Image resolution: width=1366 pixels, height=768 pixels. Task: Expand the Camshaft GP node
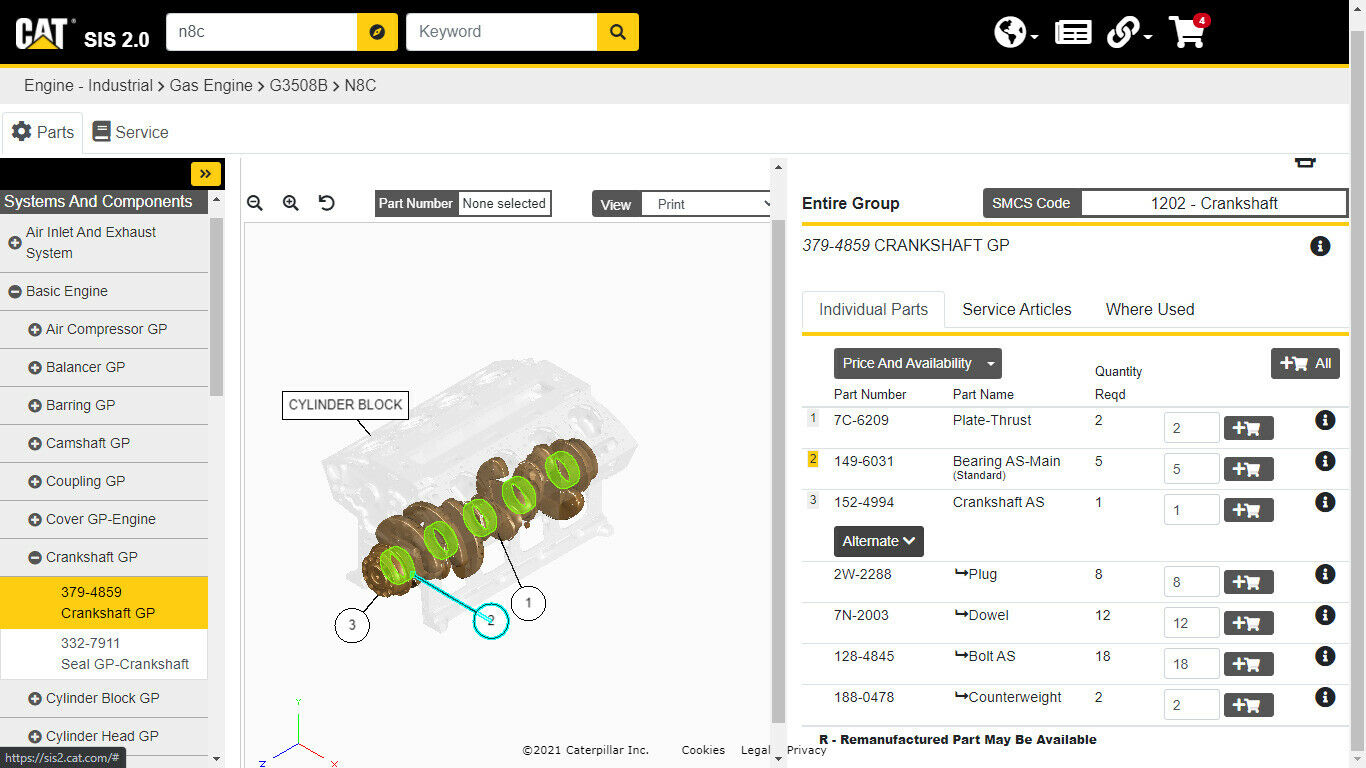pos(35,443)
